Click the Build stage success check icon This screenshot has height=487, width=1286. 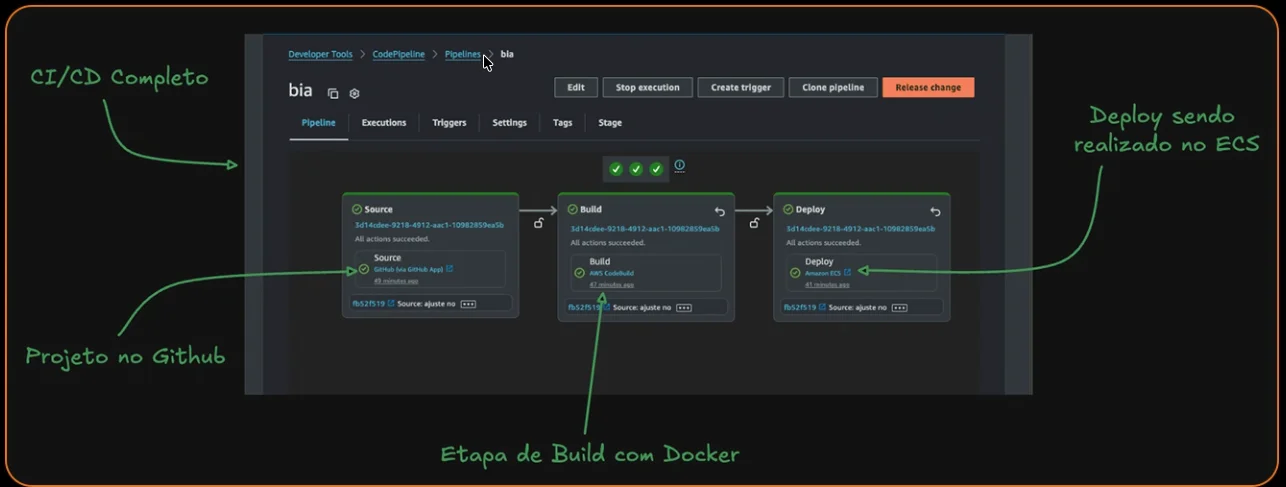(573, 209)
